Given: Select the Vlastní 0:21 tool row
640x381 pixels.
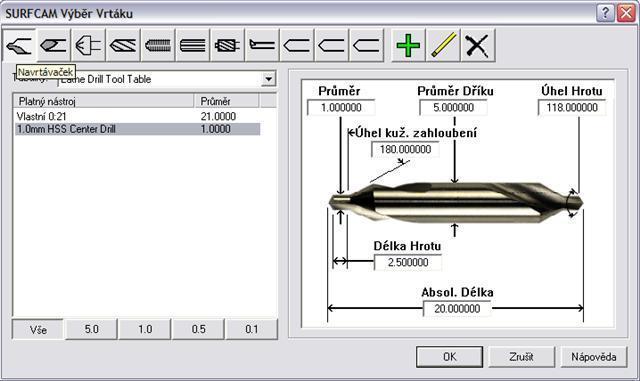Looking at the screenshot, I should pos(137,116).
